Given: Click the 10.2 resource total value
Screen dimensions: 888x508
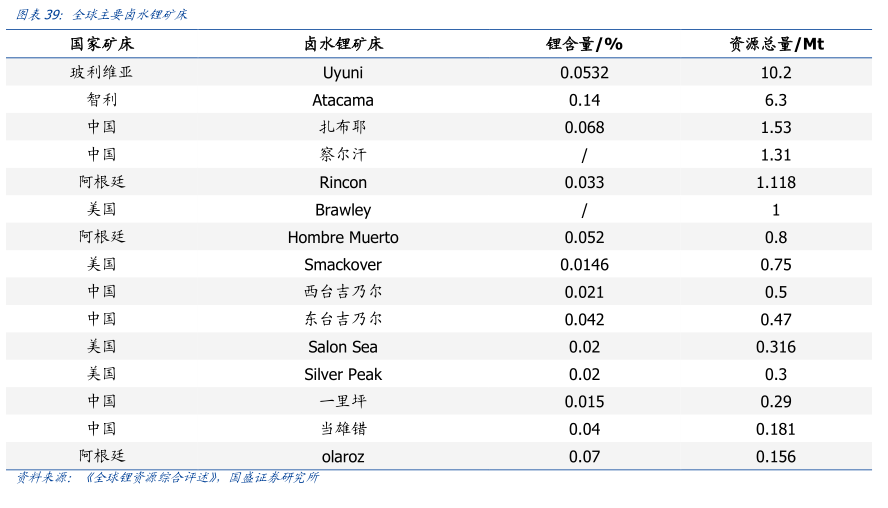Looking at the screenshot, I should [x=776, y=72].
